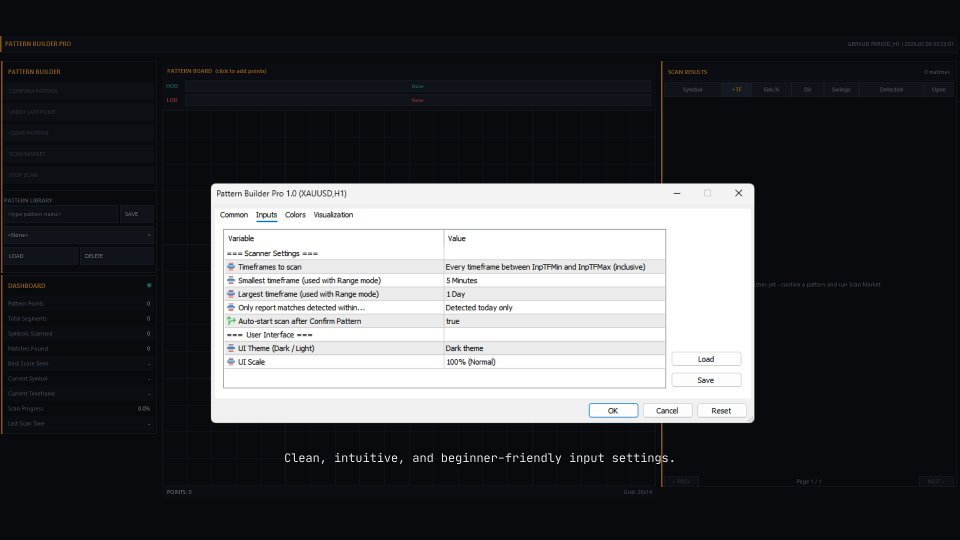Screen dimensions: 960x540
Task: Sort scan results by TF column
Action: pyautogui.click(x=737, y=89)
